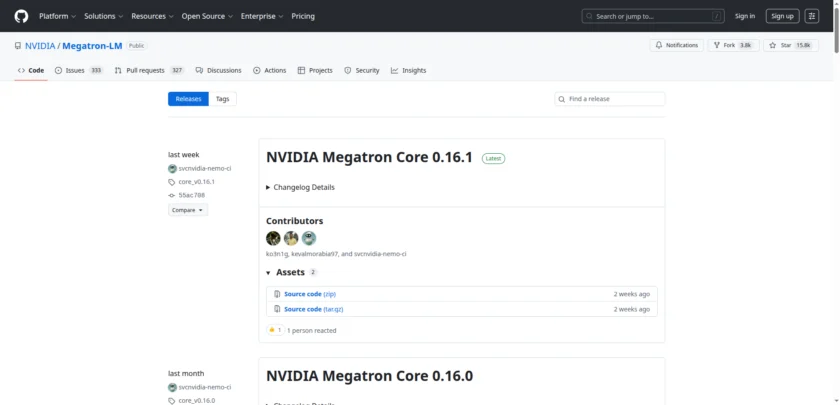Open NVIDIA Megatron Core 0.16.0 release title

(369, 376)
